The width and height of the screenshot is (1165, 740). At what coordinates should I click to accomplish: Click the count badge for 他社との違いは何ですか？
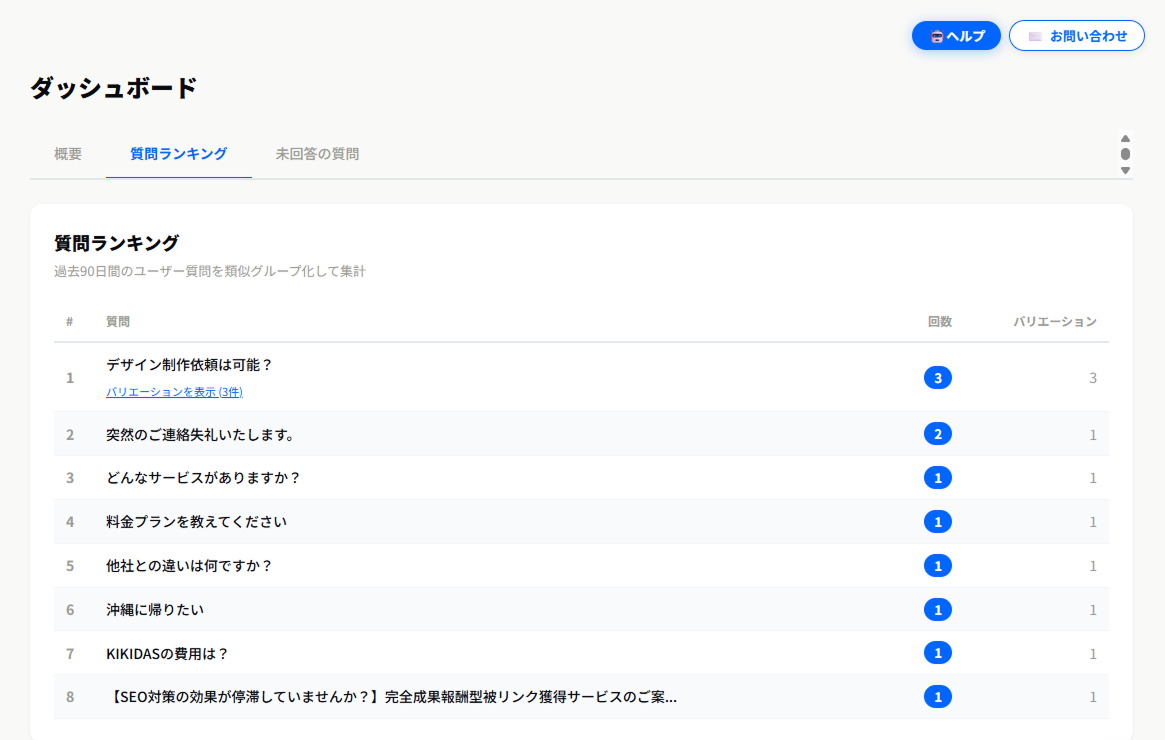[x=938, y=565]
